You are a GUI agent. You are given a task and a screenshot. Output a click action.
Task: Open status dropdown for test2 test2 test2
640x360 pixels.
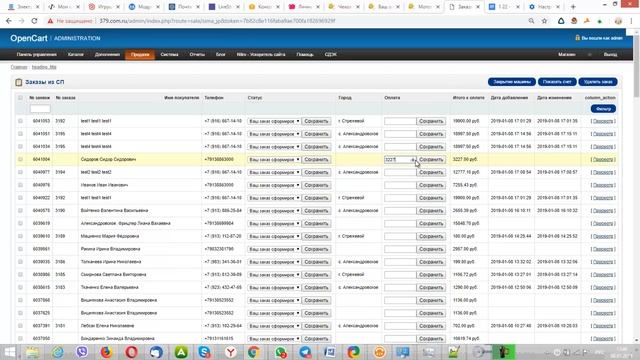[x=274, y=172]
